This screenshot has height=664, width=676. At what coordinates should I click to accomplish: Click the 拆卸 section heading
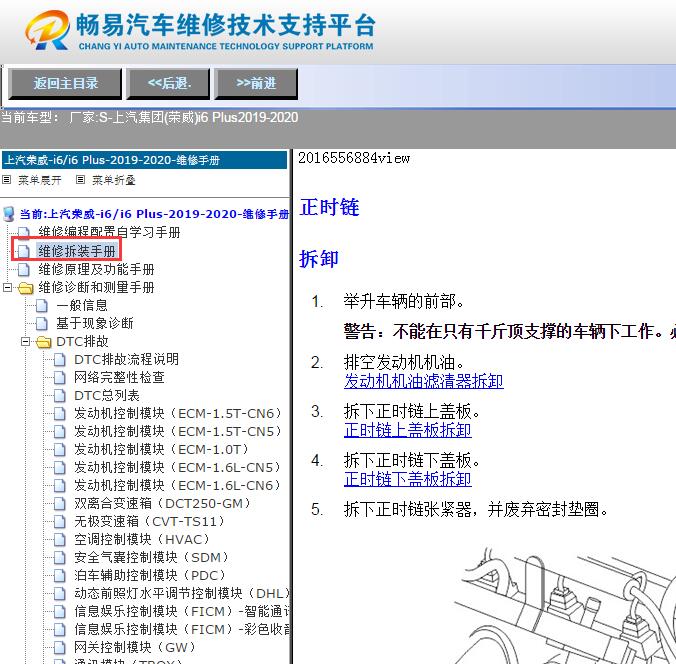pos(319,259)
